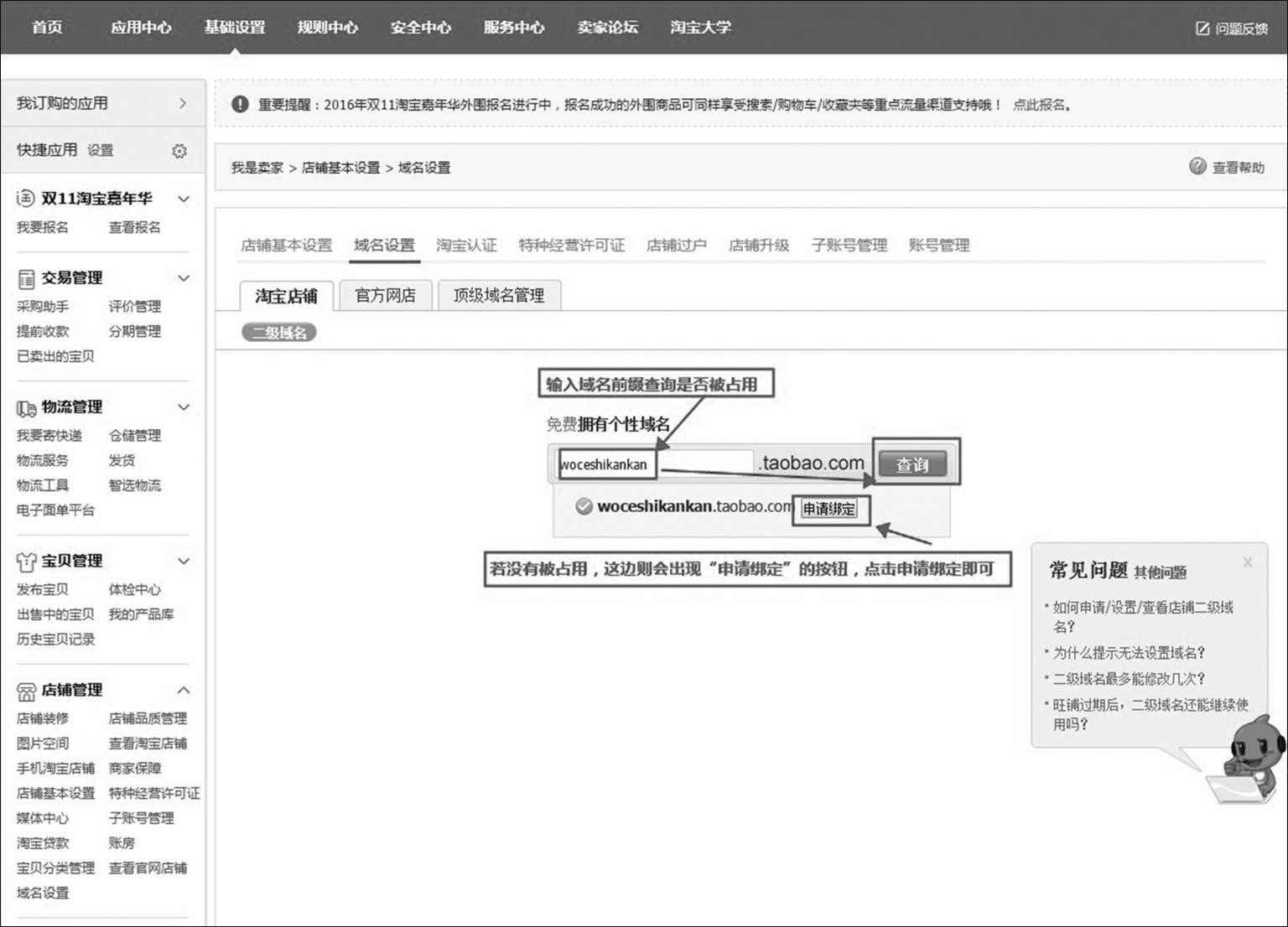Open the 安全中心 top menu
1288x927 pixels.
tap(420, 28)
